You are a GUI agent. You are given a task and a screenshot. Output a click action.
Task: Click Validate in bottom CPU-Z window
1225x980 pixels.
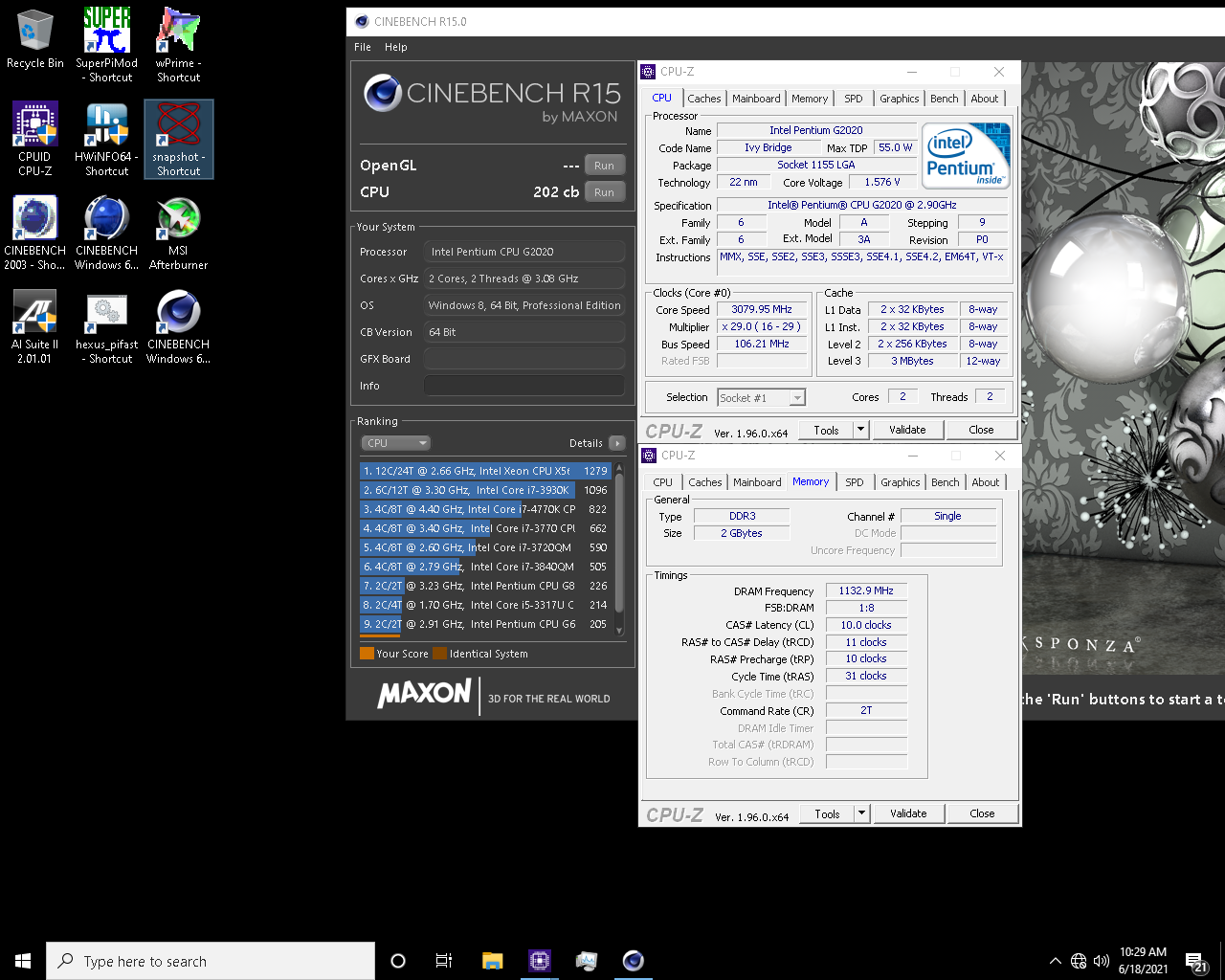pos(908,813)
